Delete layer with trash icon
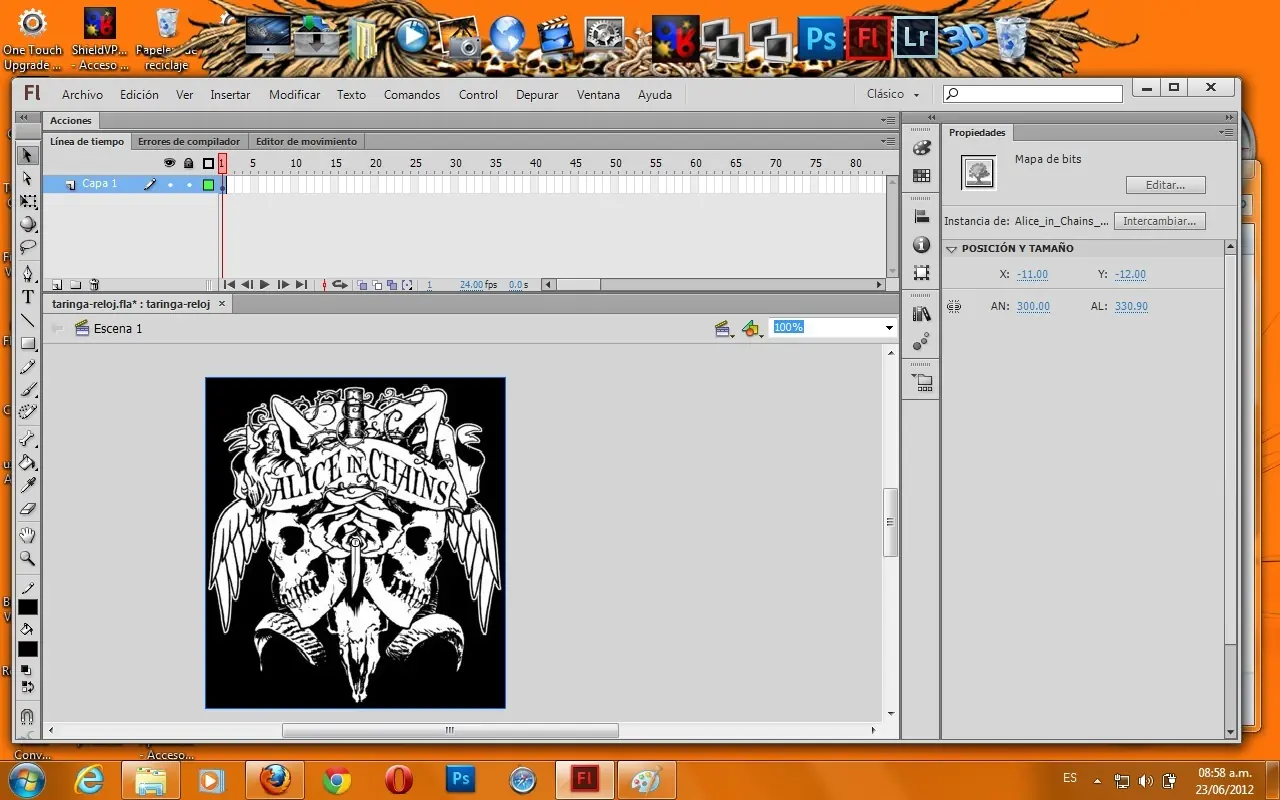 94,285
